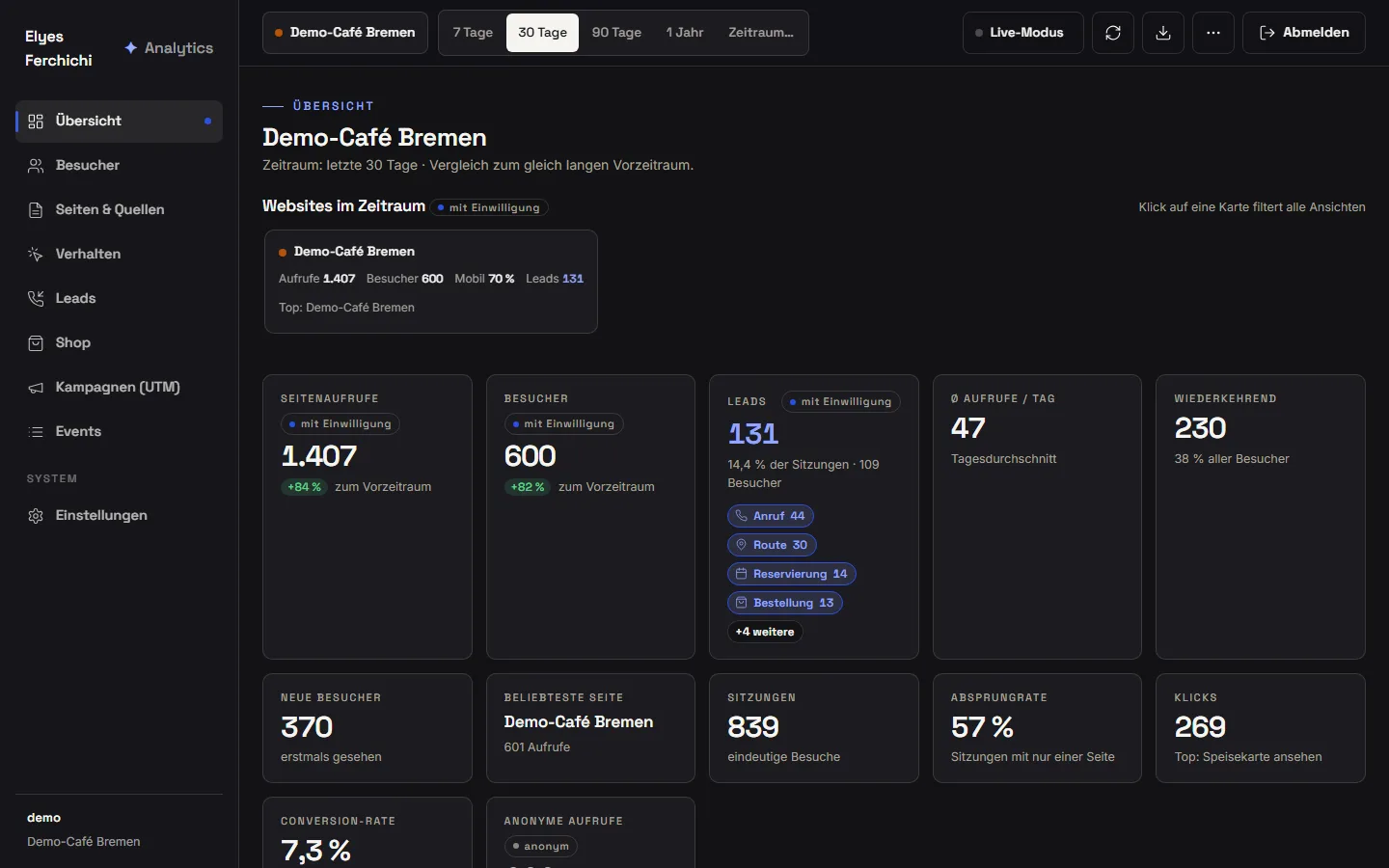The height and width of the screenshot is (868, 1389).
Task: Open the Demo-Café Bremen site selector
Action: pyautogui.click(x=345, y=33)
